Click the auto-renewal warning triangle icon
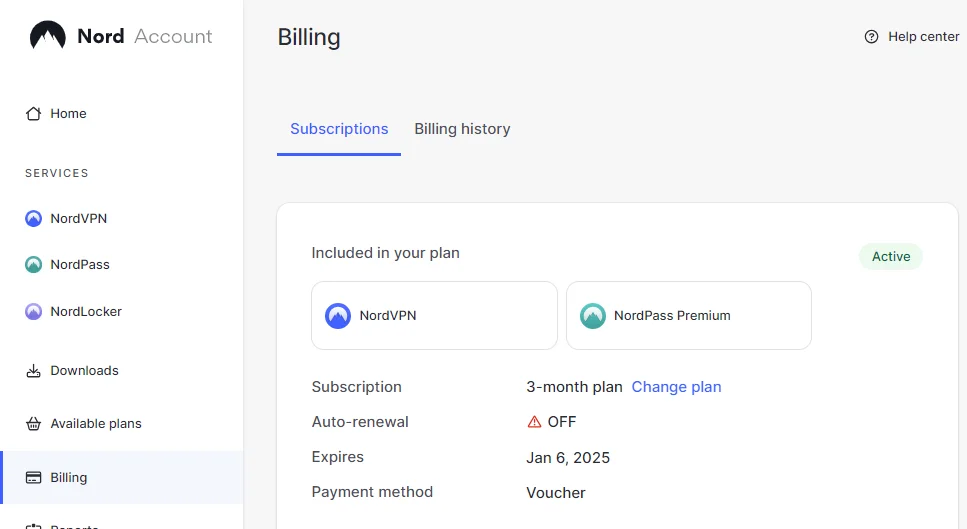This screenshot has height=529, width=967. [534, 422]
